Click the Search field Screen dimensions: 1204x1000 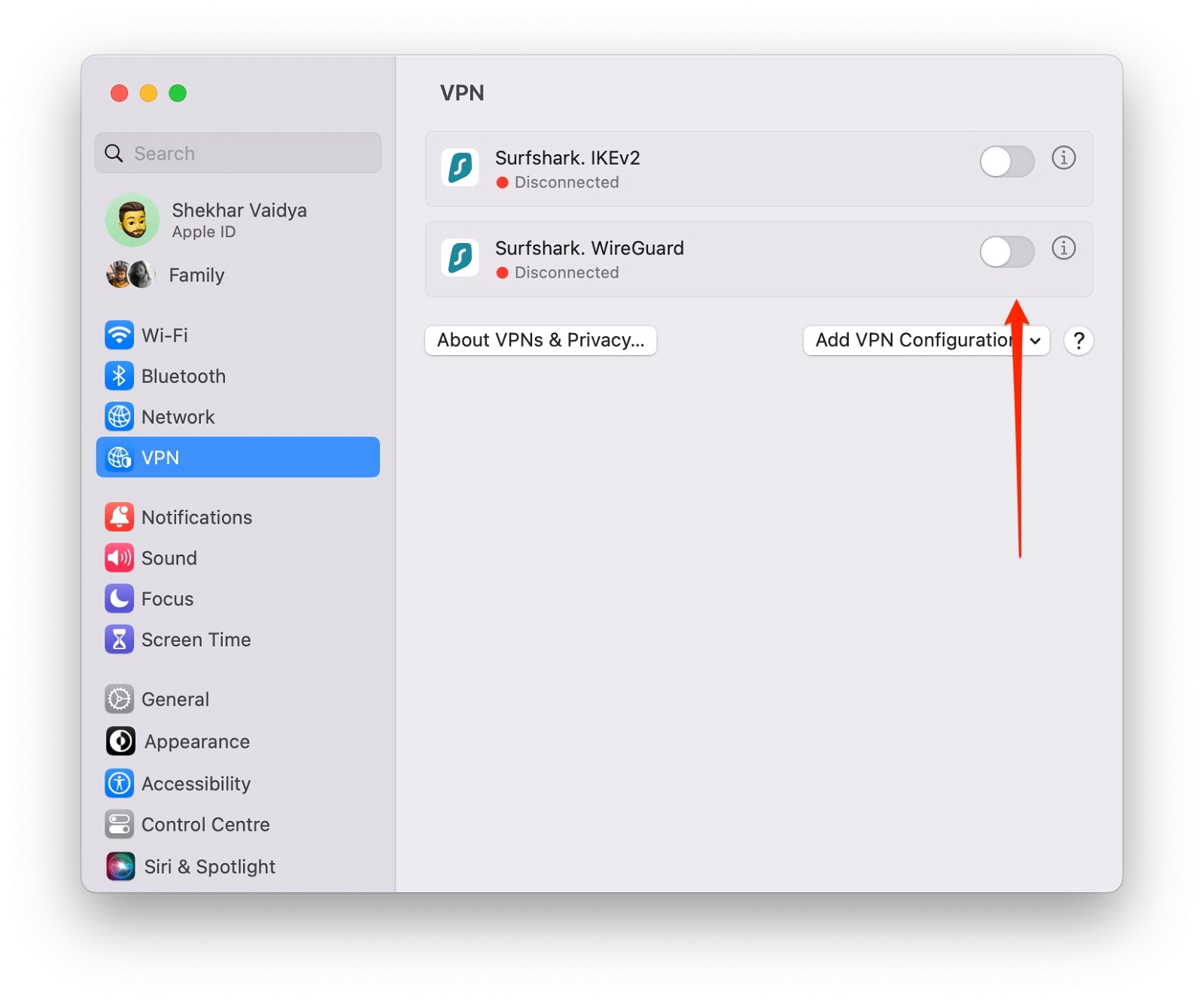coord(238,153)
